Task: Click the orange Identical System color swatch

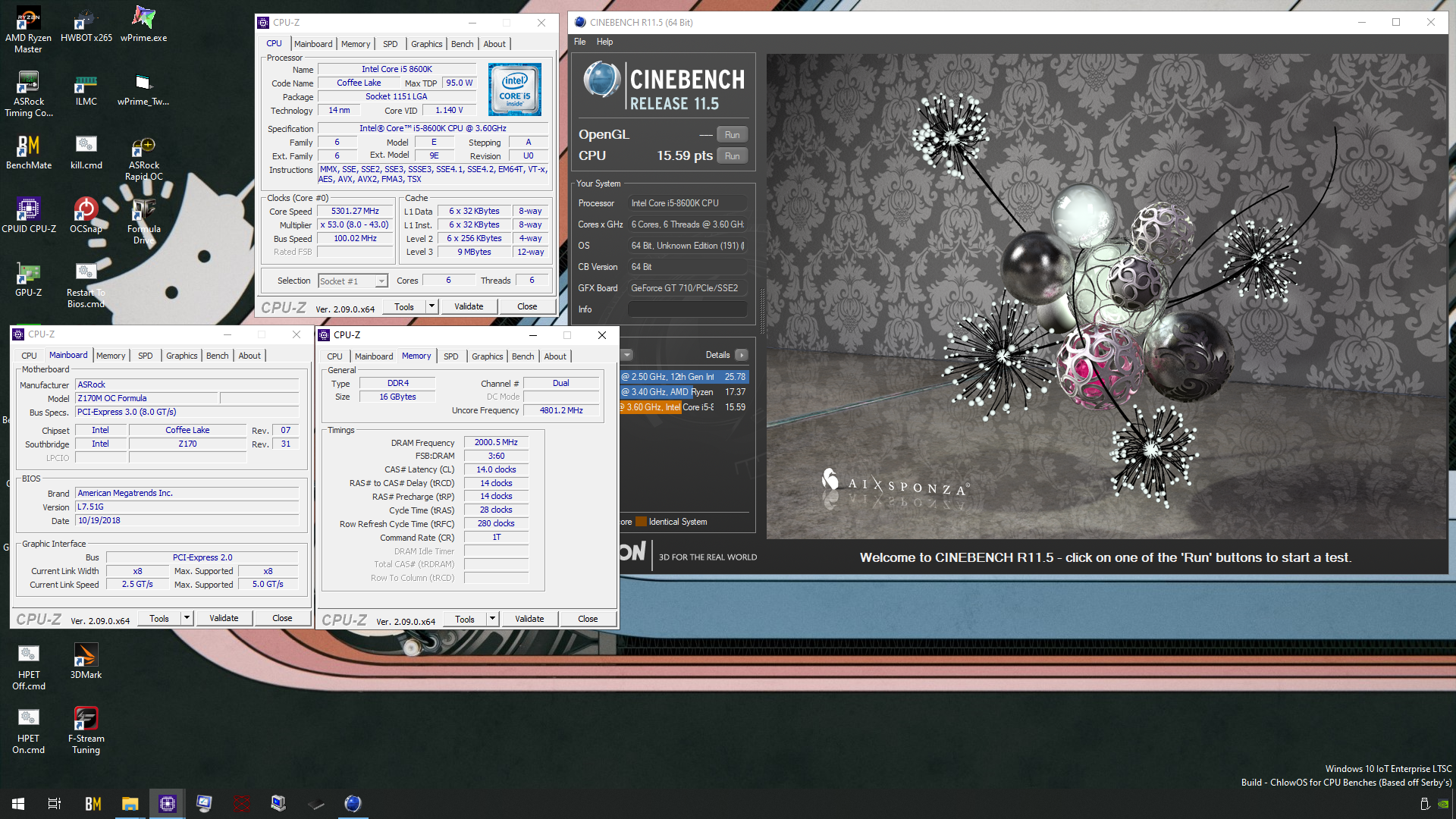Action: [x=641, y=522]
